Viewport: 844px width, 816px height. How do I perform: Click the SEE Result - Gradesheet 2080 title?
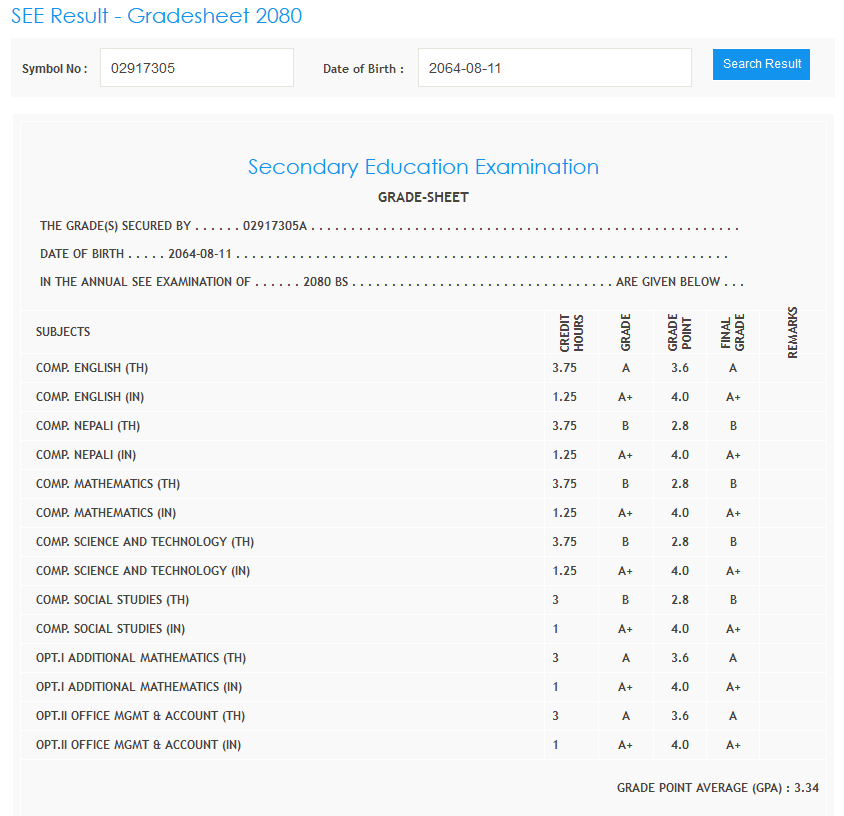coord(156,16)
